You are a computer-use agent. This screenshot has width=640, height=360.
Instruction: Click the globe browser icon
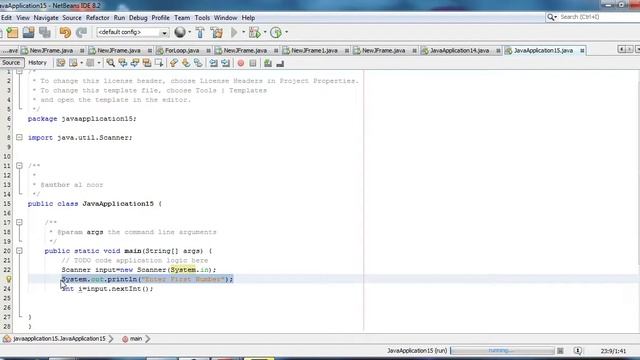180,32
